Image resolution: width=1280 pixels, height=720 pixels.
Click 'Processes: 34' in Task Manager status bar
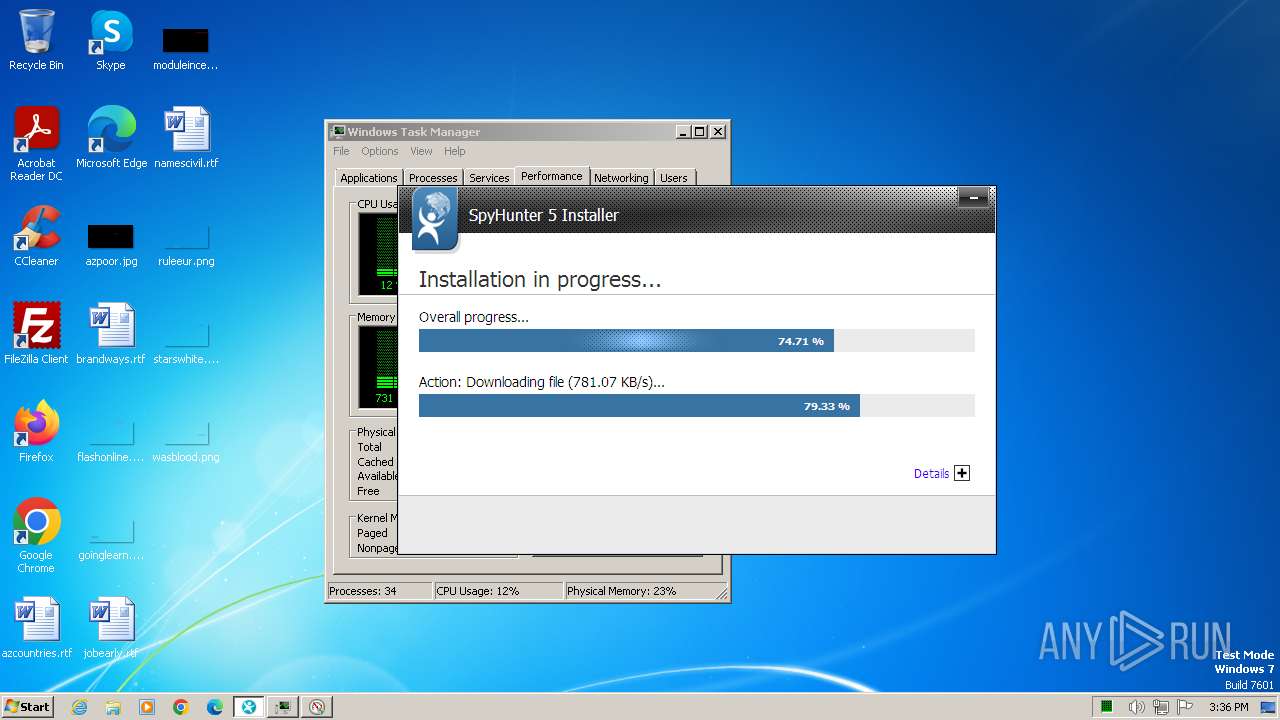(x=363, y=591)
